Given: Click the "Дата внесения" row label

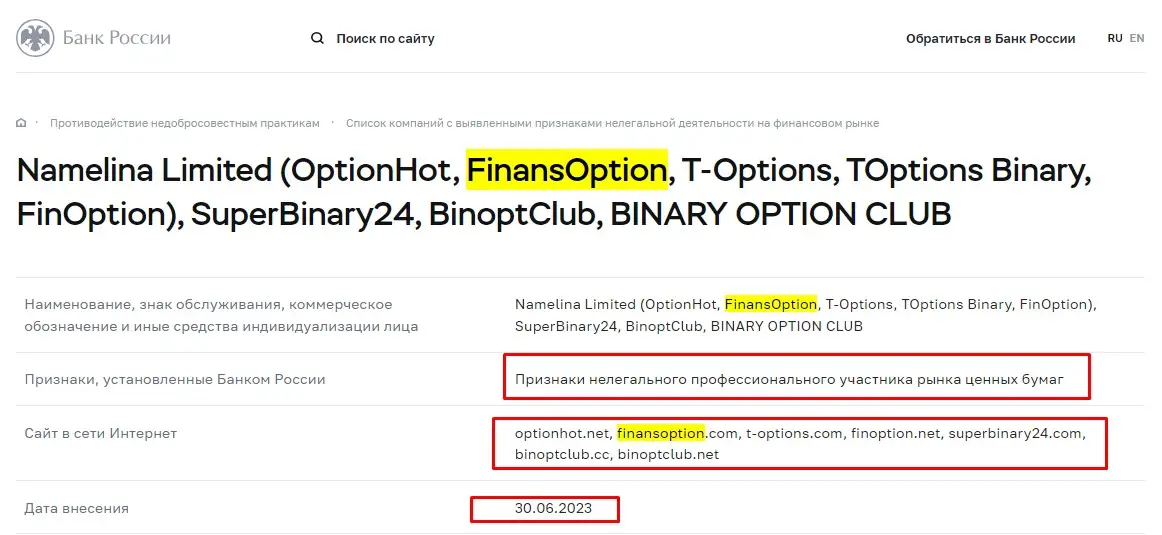Looking at the screenshot, I should pos(76,508).
